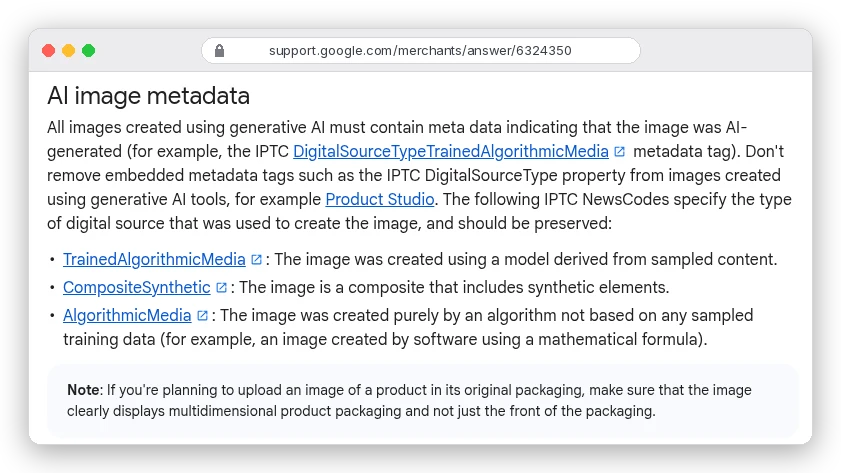
Task: Open the CompositeSynthetic link
Action: [137, 287]
